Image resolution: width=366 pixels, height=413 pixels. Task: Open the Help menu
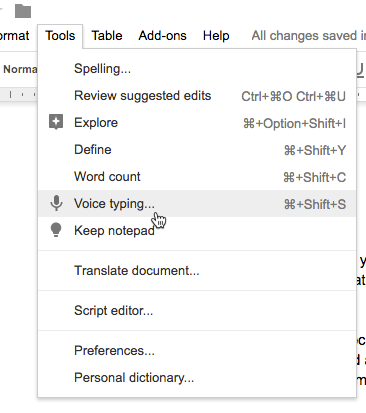pyautogui.click(x=216, y=36)
